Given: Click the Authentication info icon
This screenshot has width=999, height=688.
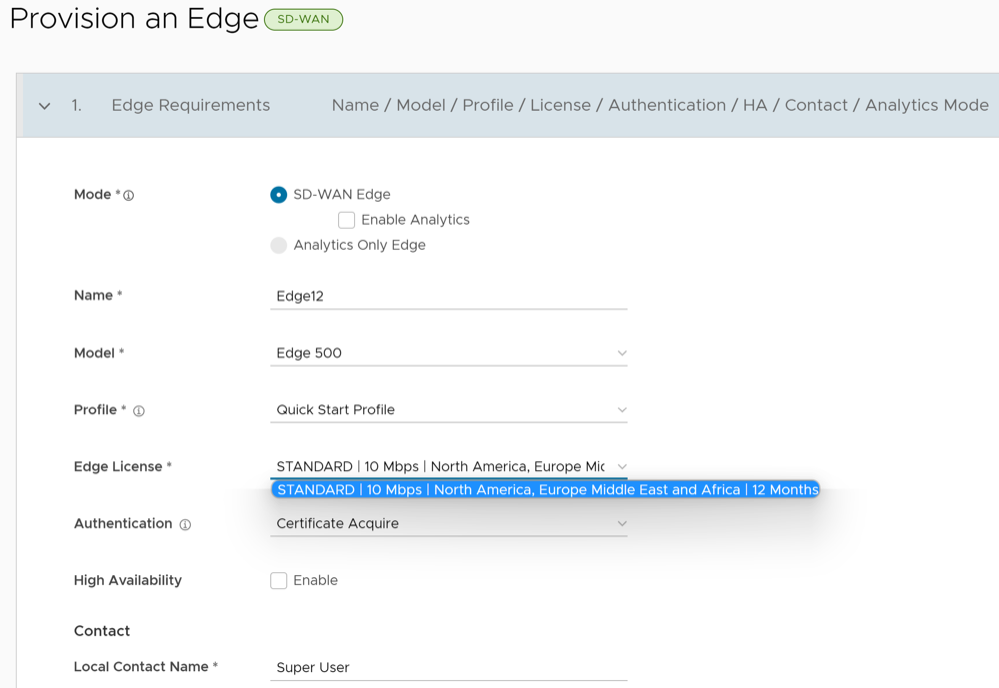Looking at the screenshot, I should click(185, 524).
